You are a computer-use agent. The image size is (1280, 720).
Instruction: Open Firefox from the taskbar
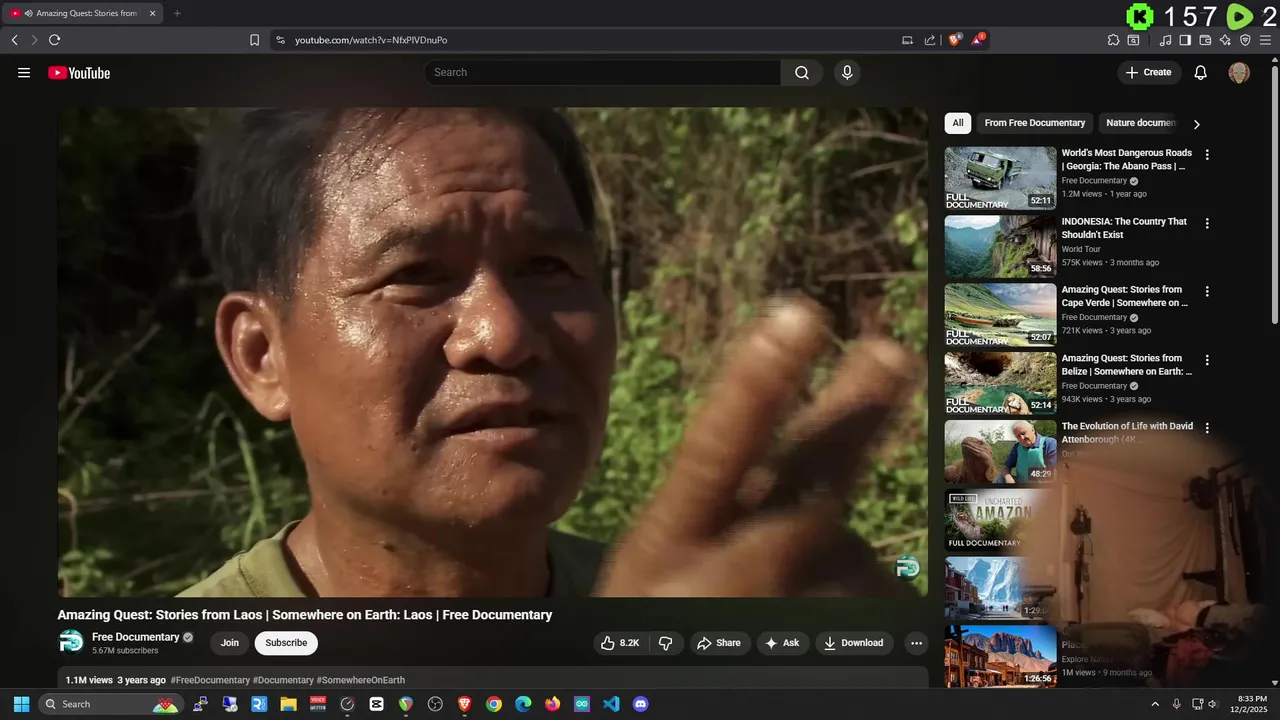click(x=552, y=704)
